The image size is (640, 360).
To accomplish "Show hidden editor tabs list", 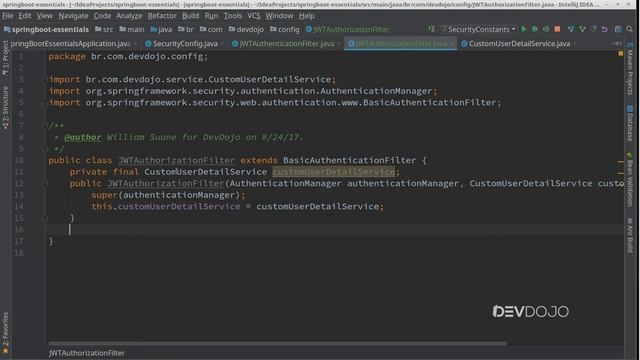I will [617, 44].
